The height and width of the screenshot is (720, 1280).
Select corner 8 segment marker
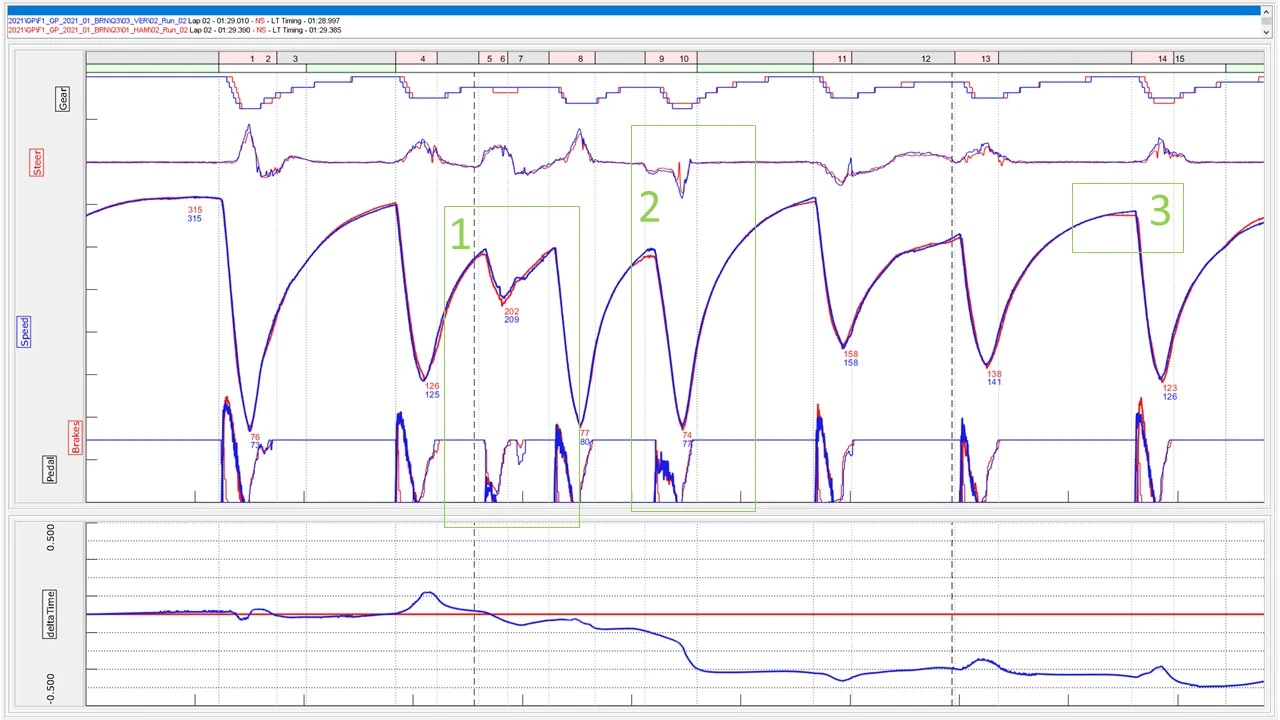[579, 59]
